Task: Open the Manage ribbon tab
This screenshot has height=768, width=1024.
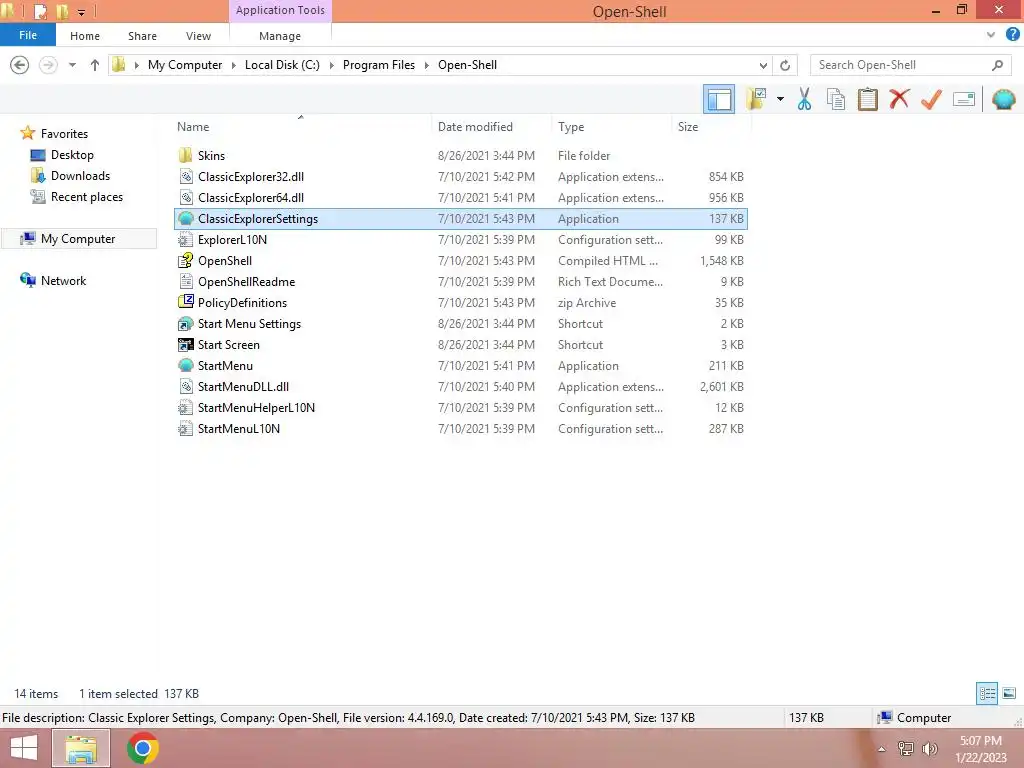Action: 280,36
